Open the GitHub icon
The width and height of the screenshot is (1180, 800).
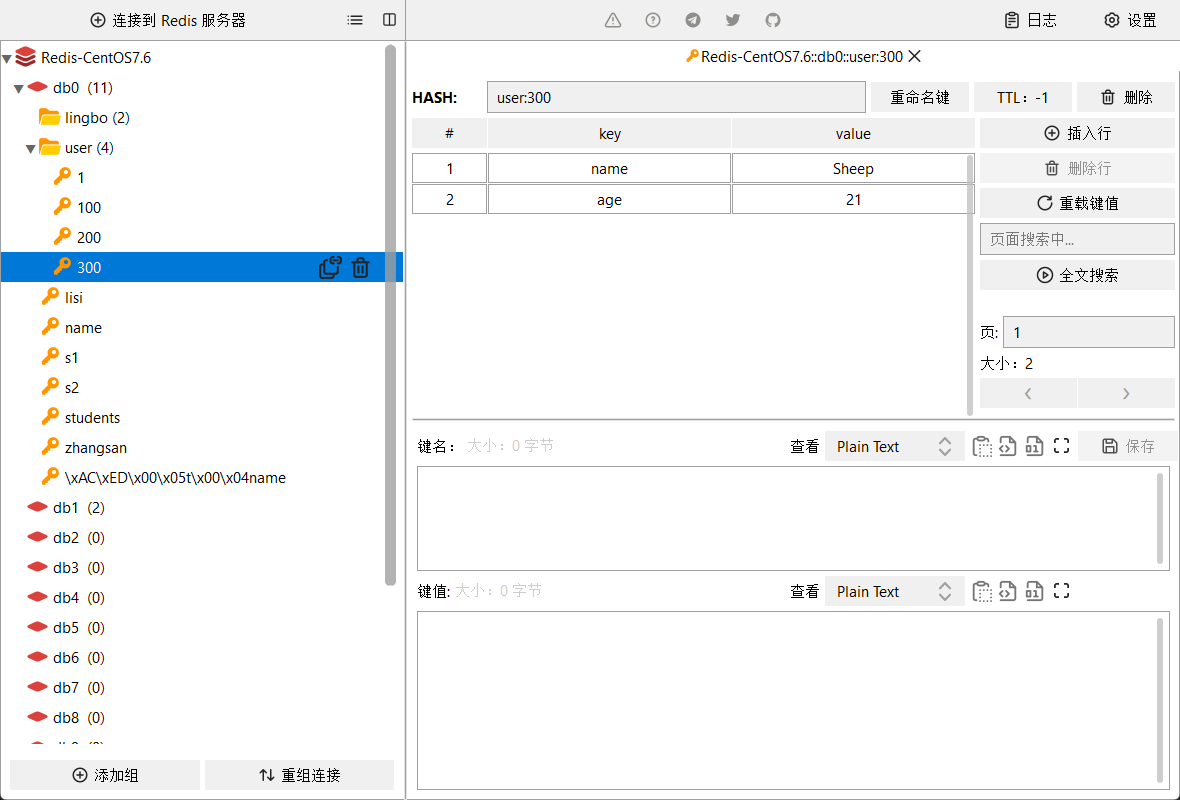point(773,20)
